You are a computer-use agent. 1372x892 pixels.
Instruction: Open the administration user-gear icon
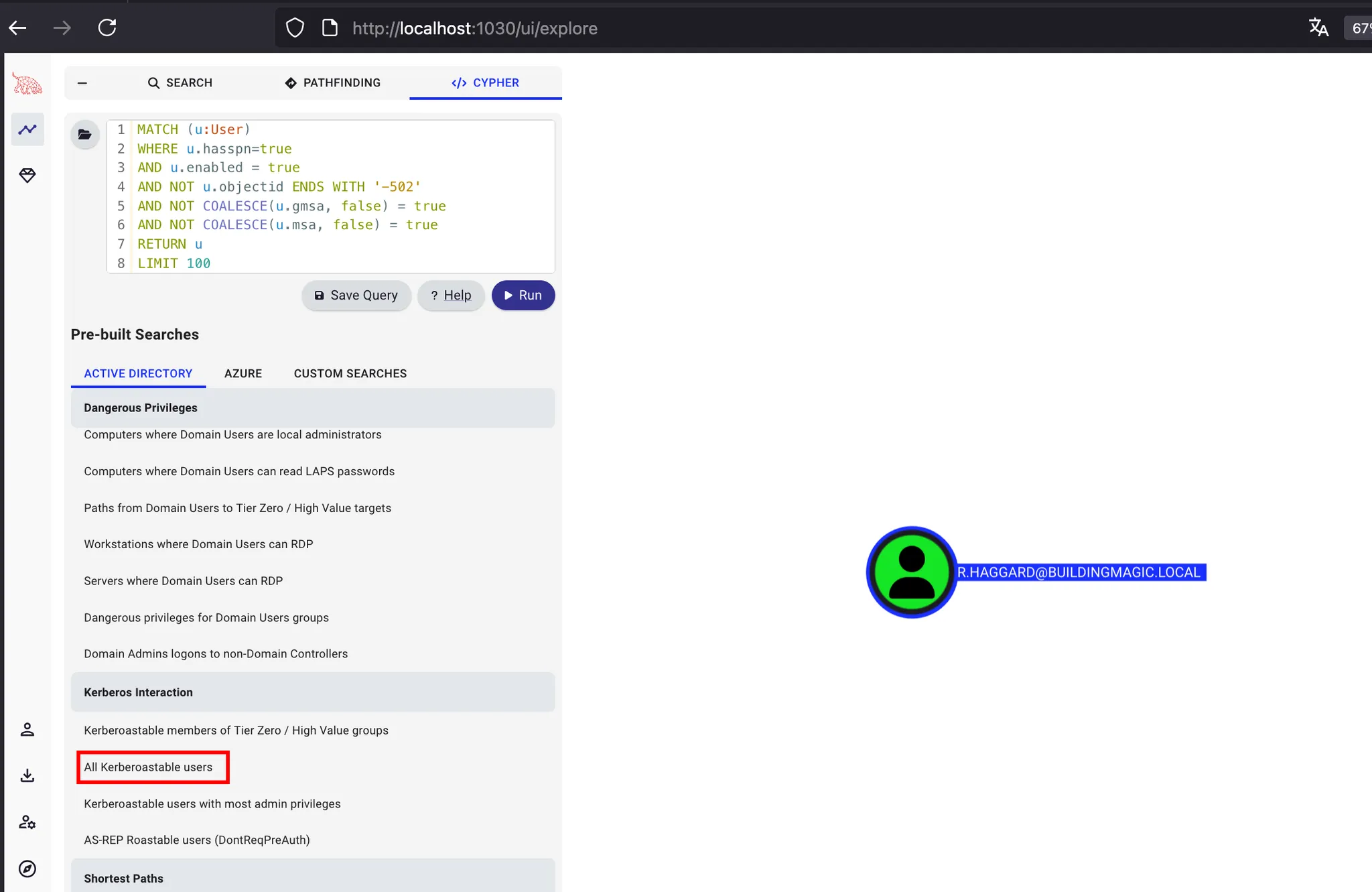pyautogui.click(x=27, y=822)
